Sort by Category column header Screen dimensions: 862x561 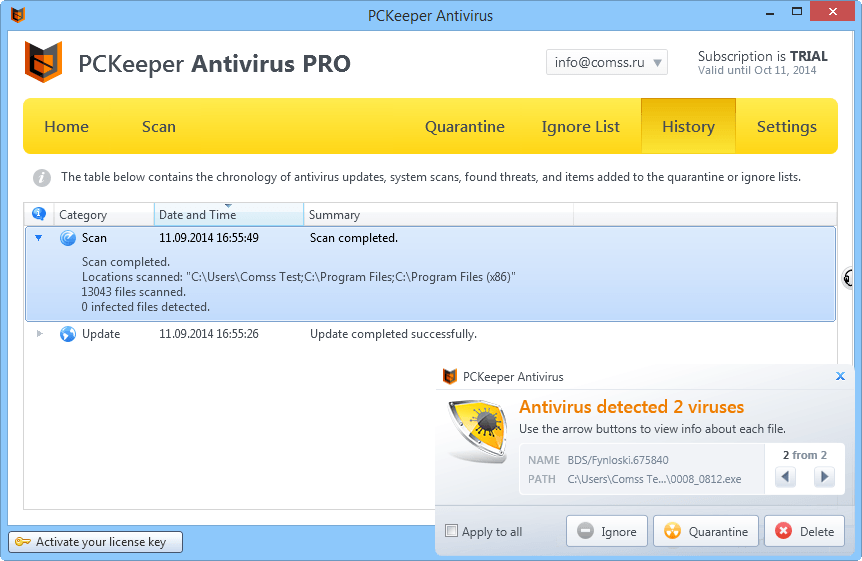tap(104, 214)
